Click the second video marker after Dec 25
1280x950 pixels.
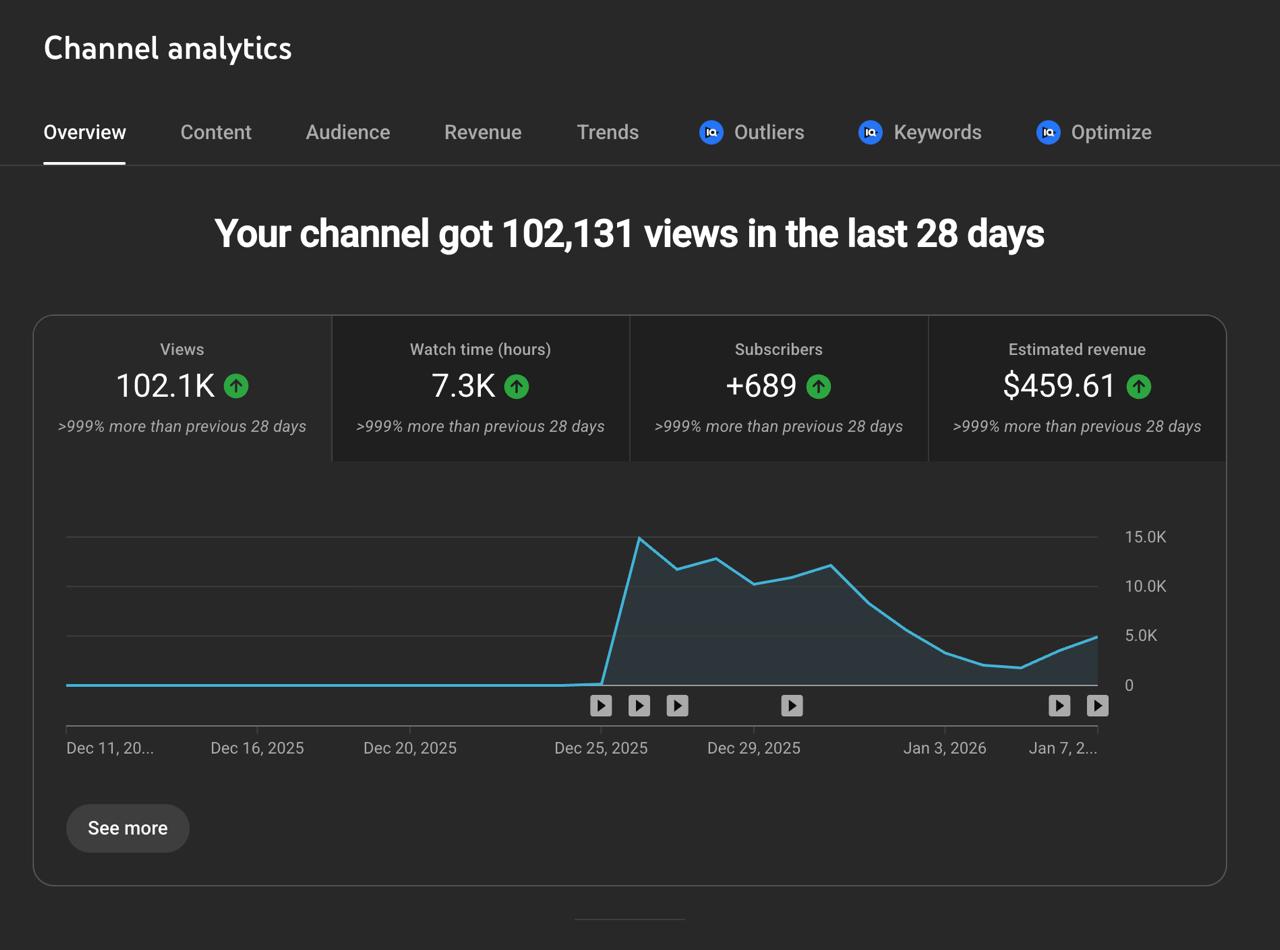639,706
